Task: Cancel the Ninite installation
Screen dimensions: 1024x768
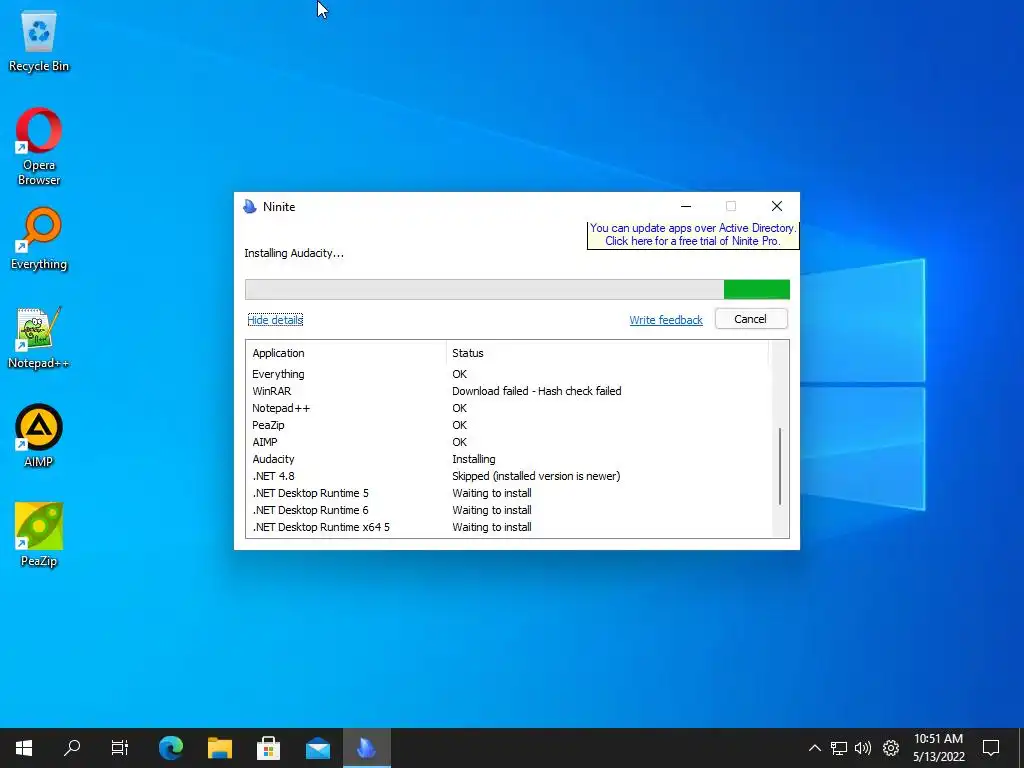Action: [x=750, y=319]
